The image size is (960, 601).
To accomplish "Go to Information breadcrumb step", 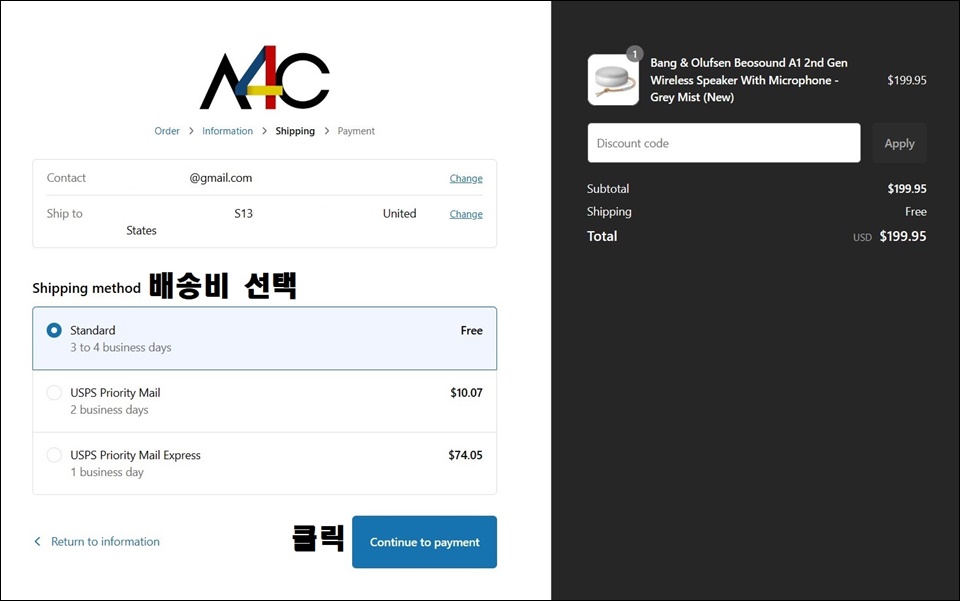I will coord(227,131).
